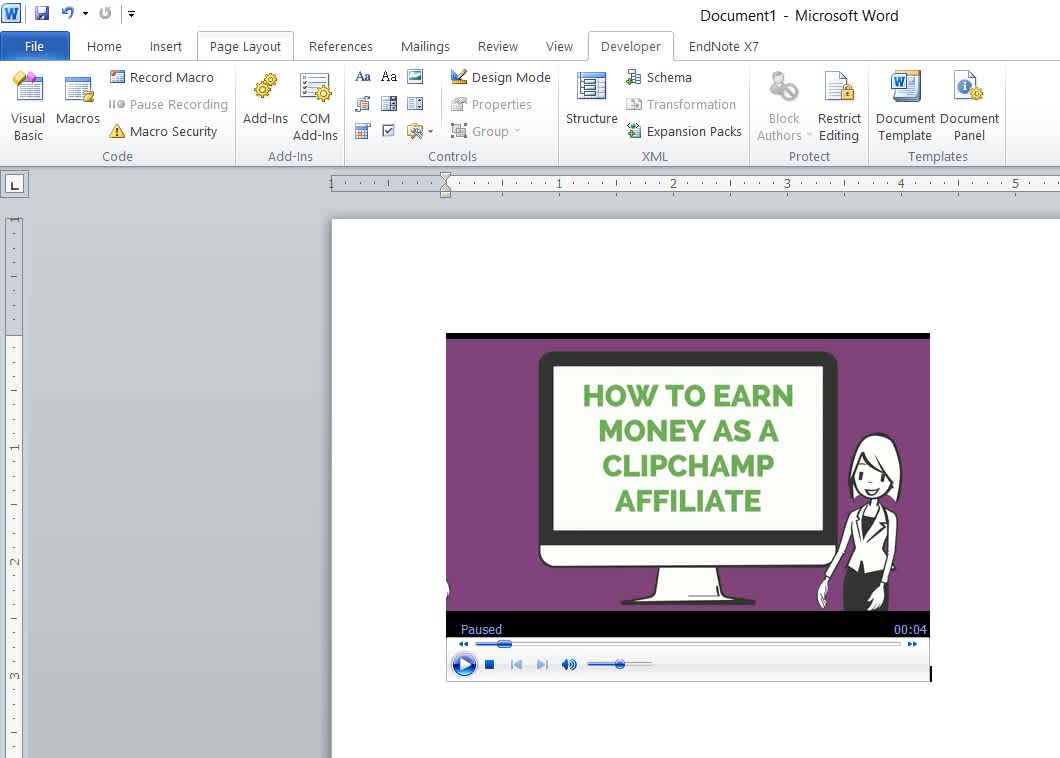Click Restrict Editing
This screenshot has width=1060, height=758.
click(x=839, y=106)
